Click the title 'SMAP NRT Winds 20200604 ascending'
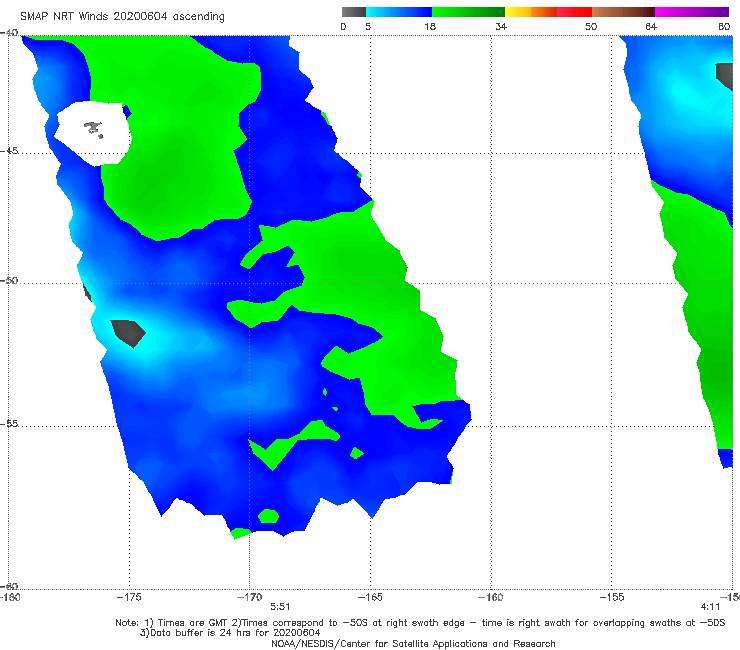This screenshot has width=740, height=650. 122,17
